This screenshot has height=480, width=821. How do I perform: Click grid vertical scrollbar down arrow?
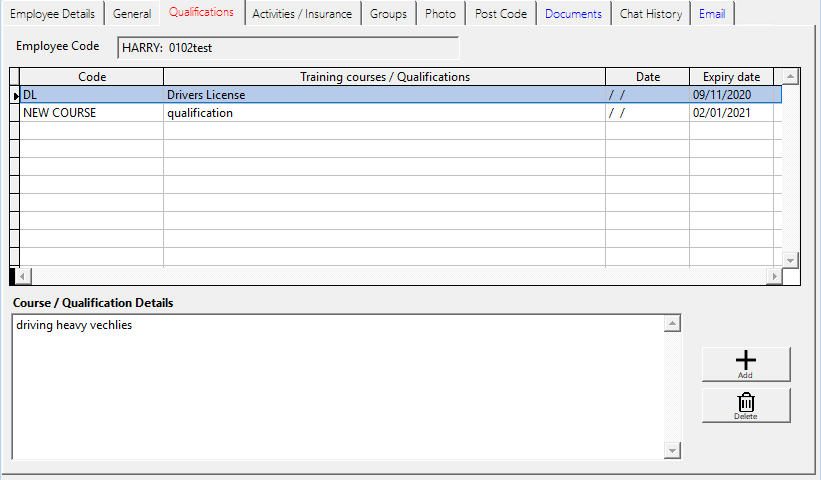790,259
